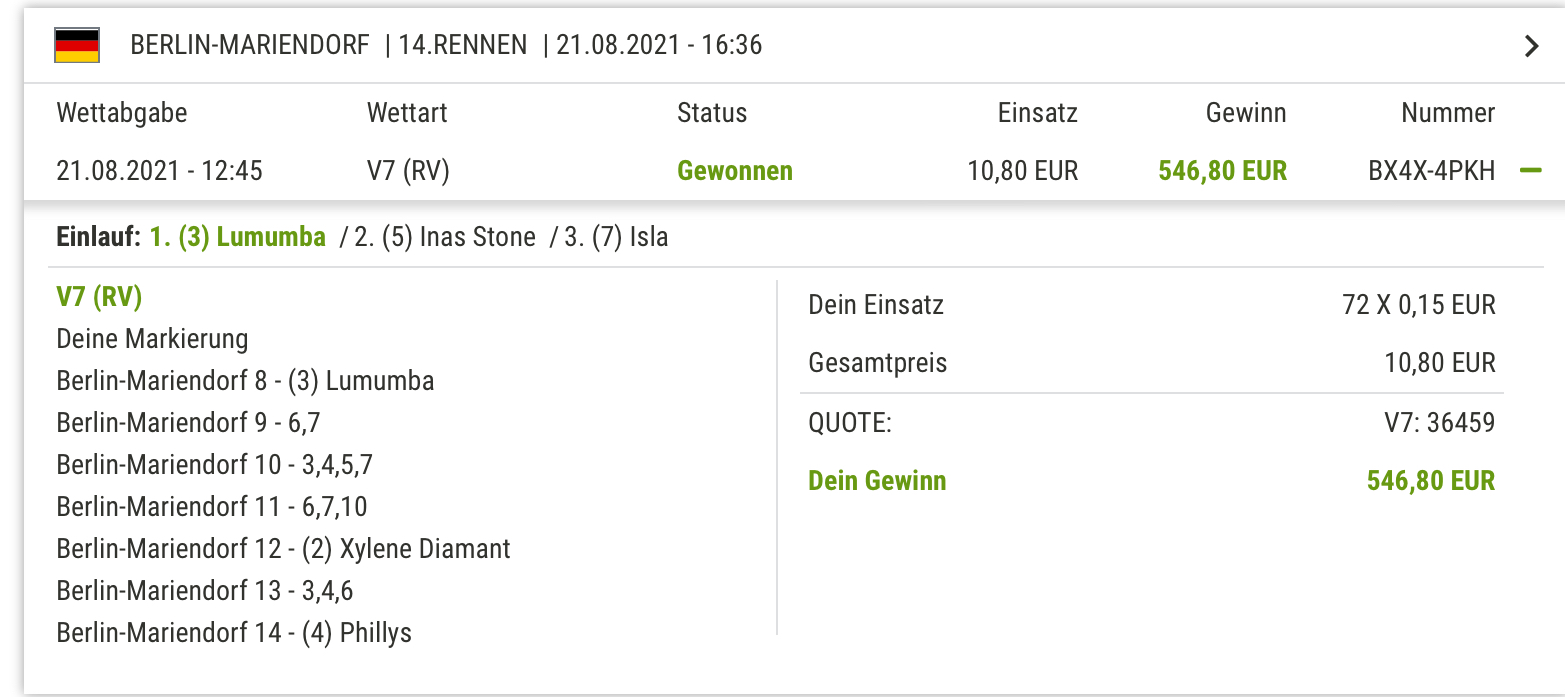Image resolution: width=1565 pixels, height=697 pixels.
Task: Click the Status column header
Action: [712, 113]
